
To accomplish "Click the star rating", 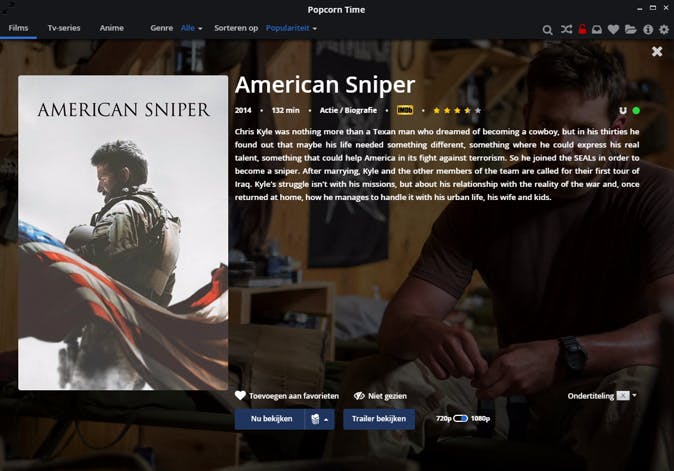I will click(x=457, y=110).
